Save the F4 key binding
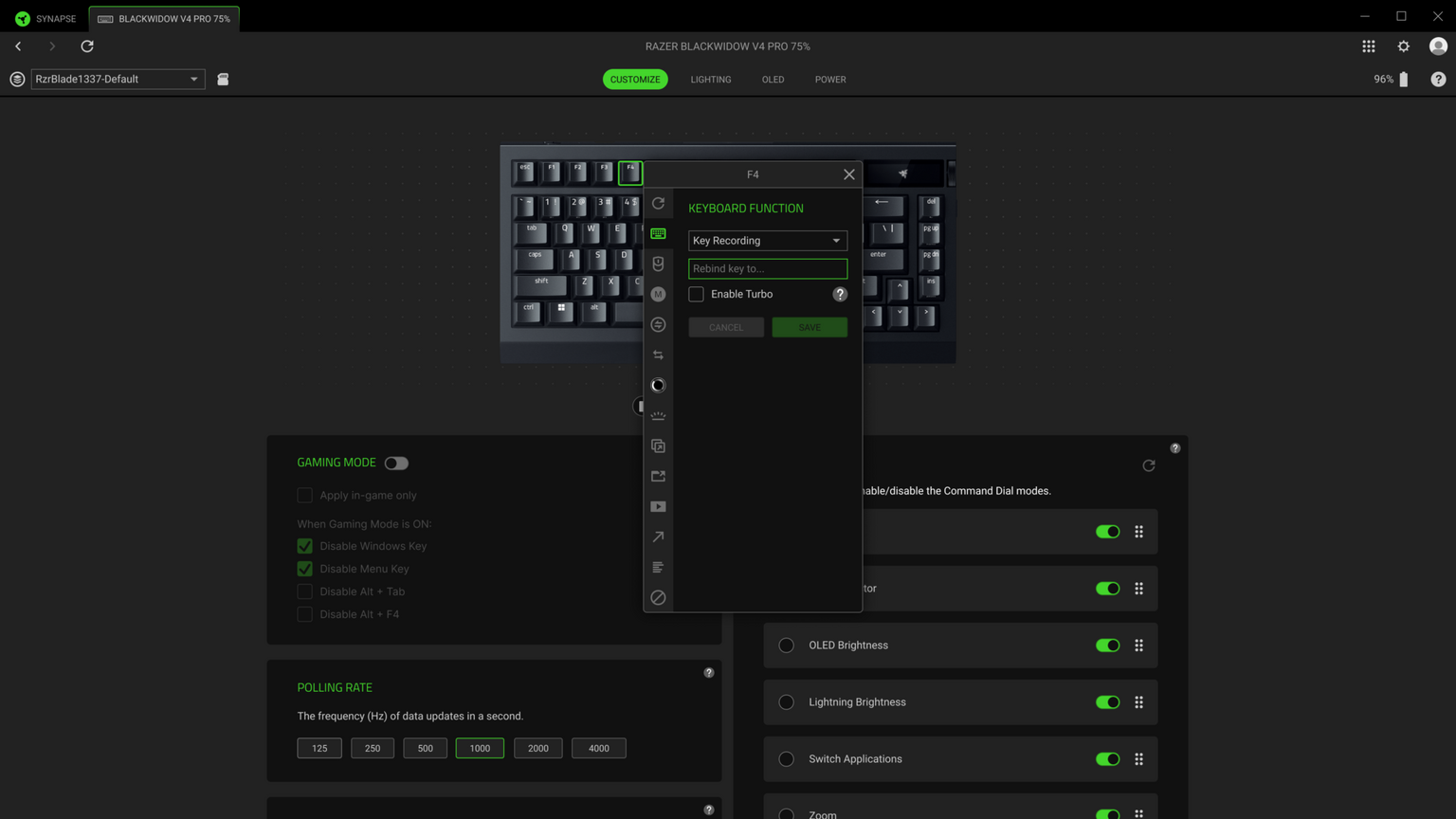This screenshot has height=819, width=1456. pyautogui.click(x=809, y=327)
